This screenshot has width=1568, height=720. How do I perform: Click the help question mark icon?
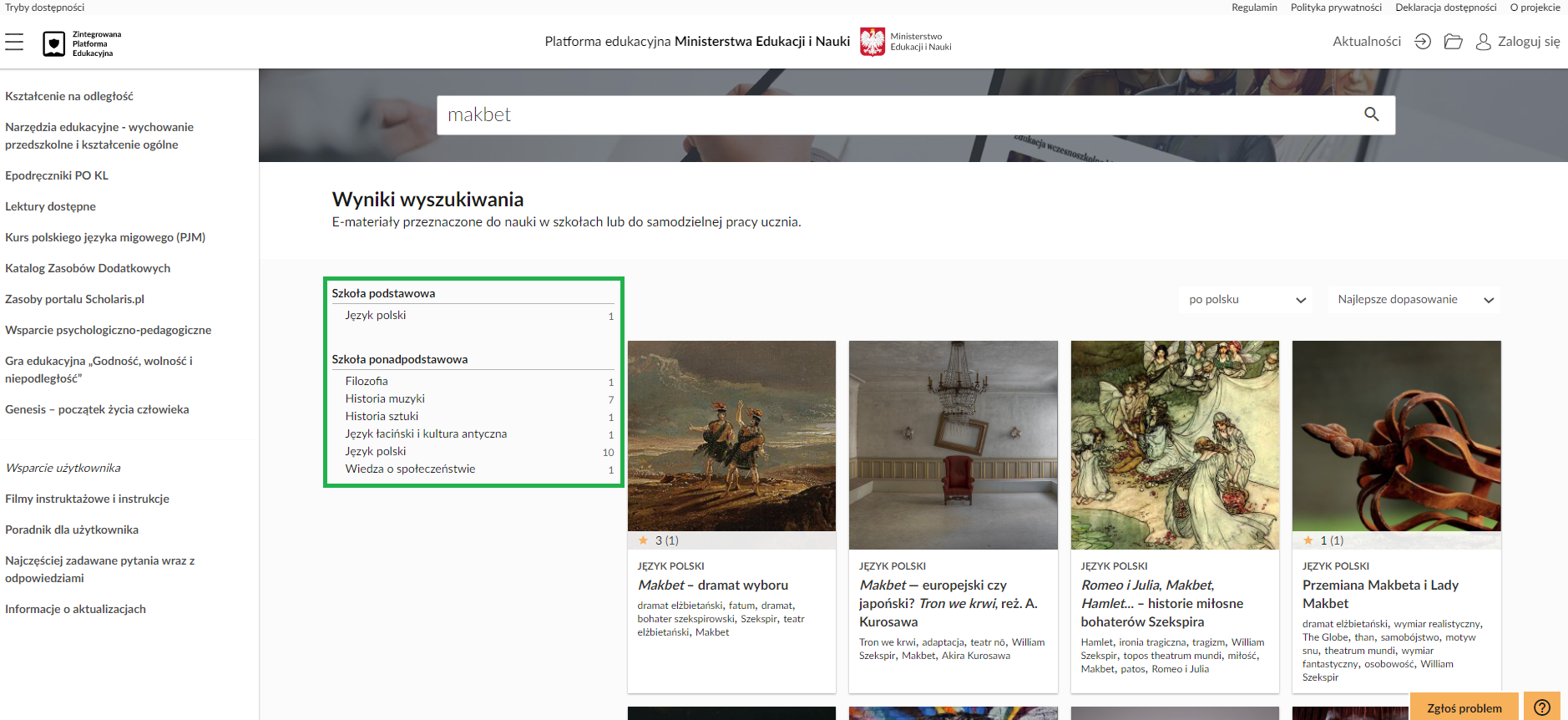1542,707
